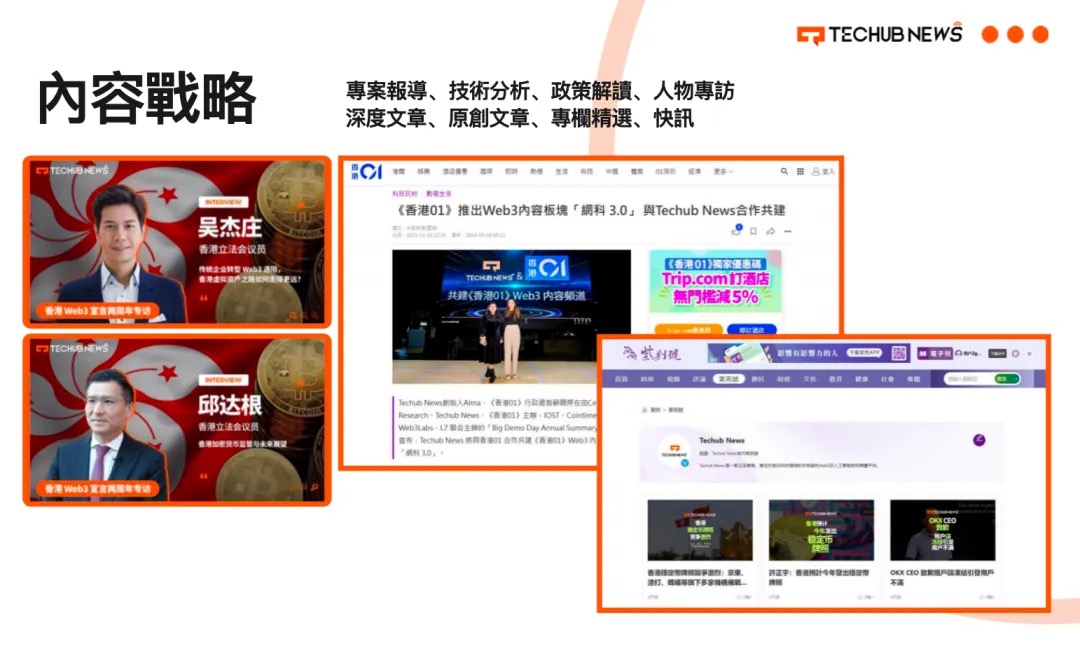Click the orange Trip.com button under ad
1080x660 pixels.
click(x=688, y=330)
